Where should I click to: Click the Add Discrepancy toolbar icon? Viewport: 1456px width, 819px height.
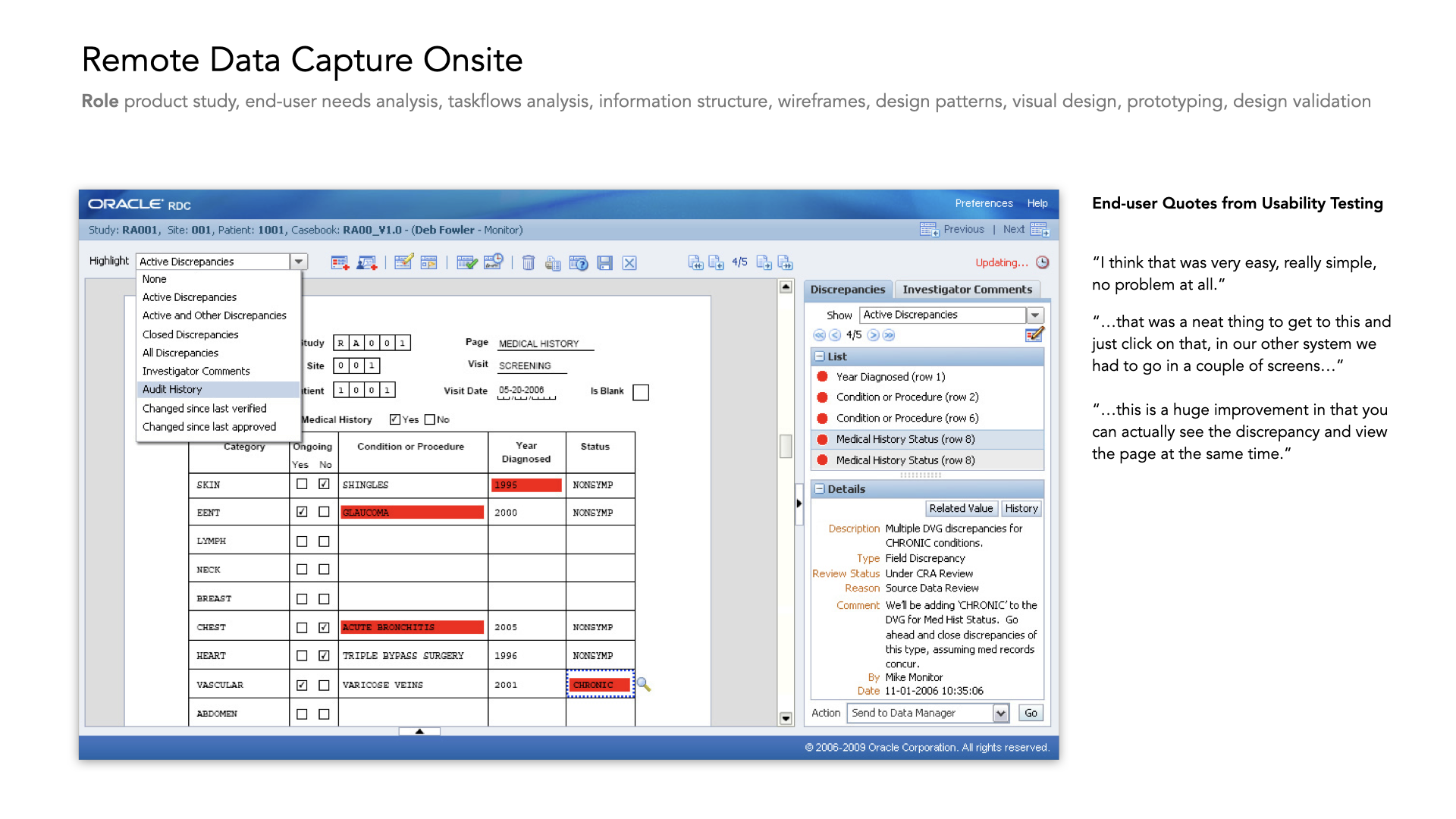pos(340,262)
